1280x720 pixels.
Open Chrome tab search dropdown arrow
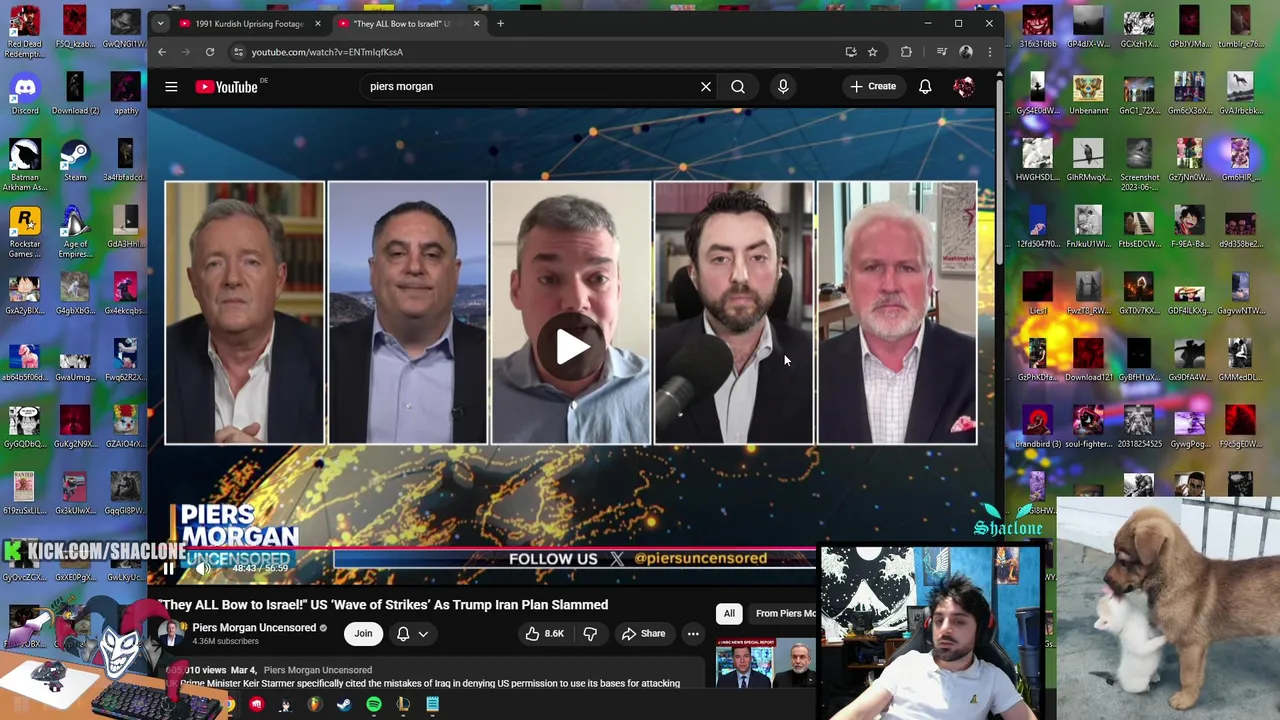161,23
